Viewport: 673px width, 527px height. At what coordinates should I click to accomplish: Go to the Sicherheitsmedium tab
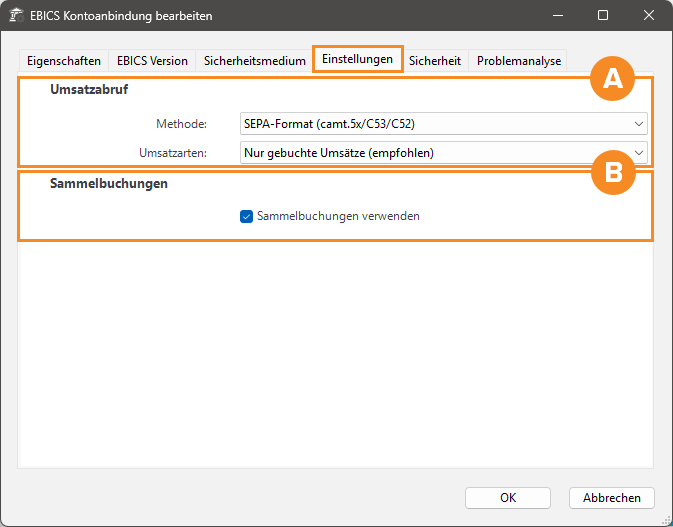tap(254, 61)
